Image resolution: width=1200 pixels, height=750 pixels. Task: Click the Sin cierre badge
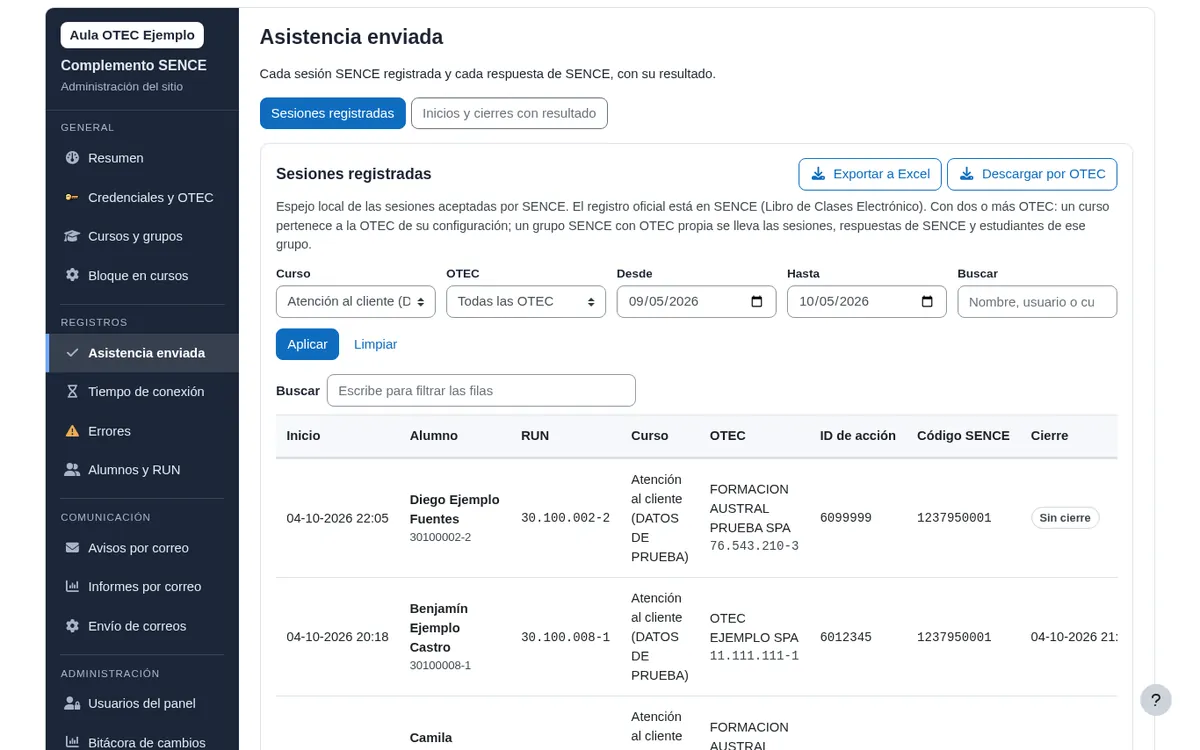pos(1065,518)
